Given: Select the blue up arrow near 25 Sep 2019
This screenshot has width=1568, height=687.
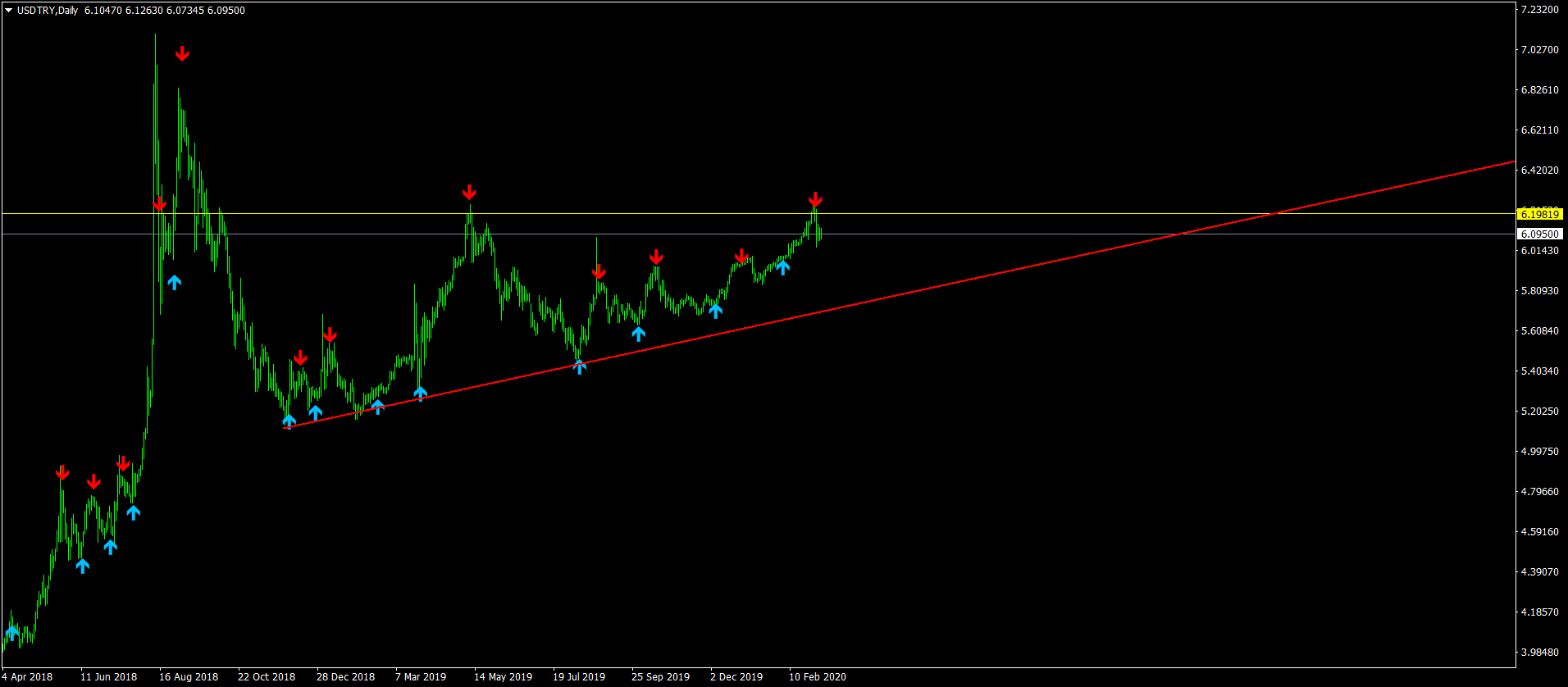Looking at the screenshot, I should (639, 334).
